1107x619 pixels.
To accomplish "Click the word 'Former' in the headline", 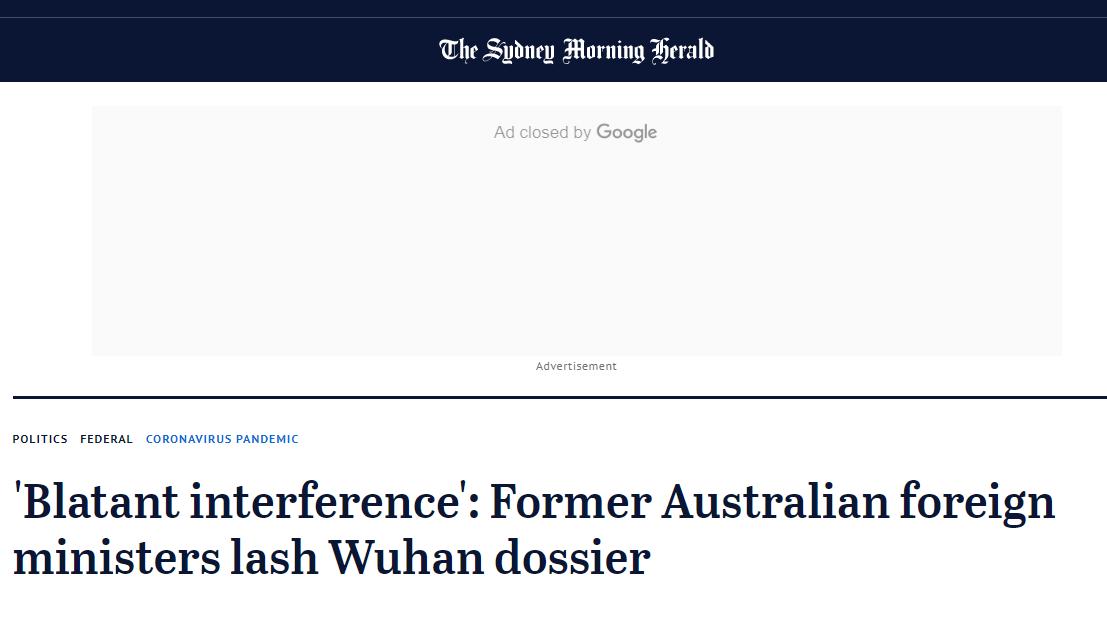I will click(569, 501).
